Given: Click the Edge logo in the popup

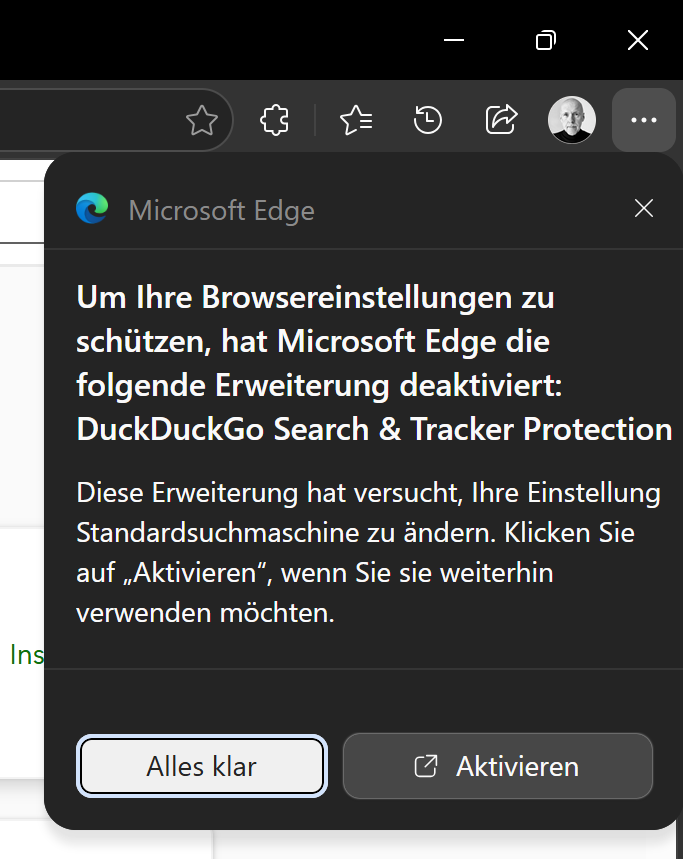Looking at the screenshot, I should [x=92, y=209].
